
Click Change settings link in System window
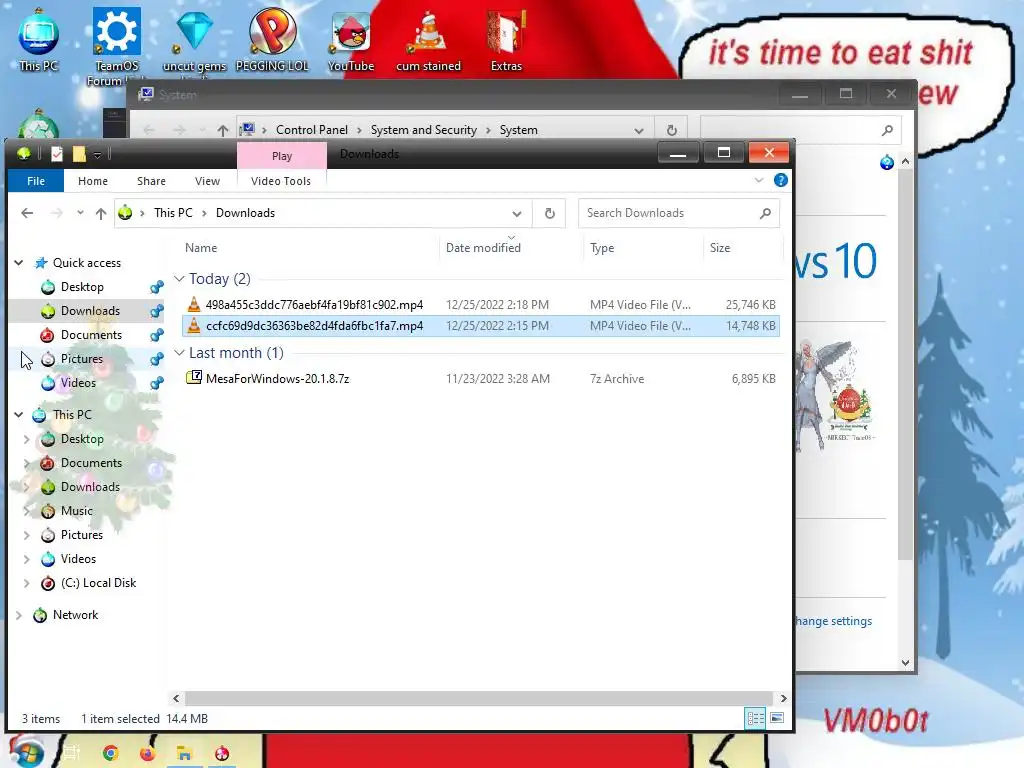(x=834, y=621)
